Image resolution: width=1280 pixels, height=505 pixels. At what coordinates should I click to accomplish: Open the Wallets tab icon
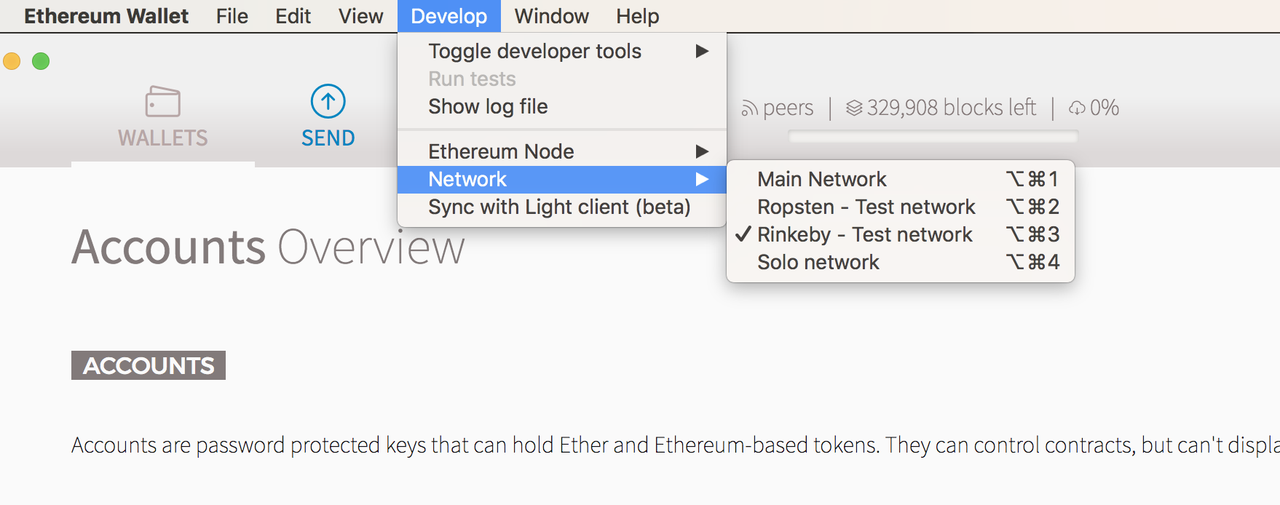point(163,102)
